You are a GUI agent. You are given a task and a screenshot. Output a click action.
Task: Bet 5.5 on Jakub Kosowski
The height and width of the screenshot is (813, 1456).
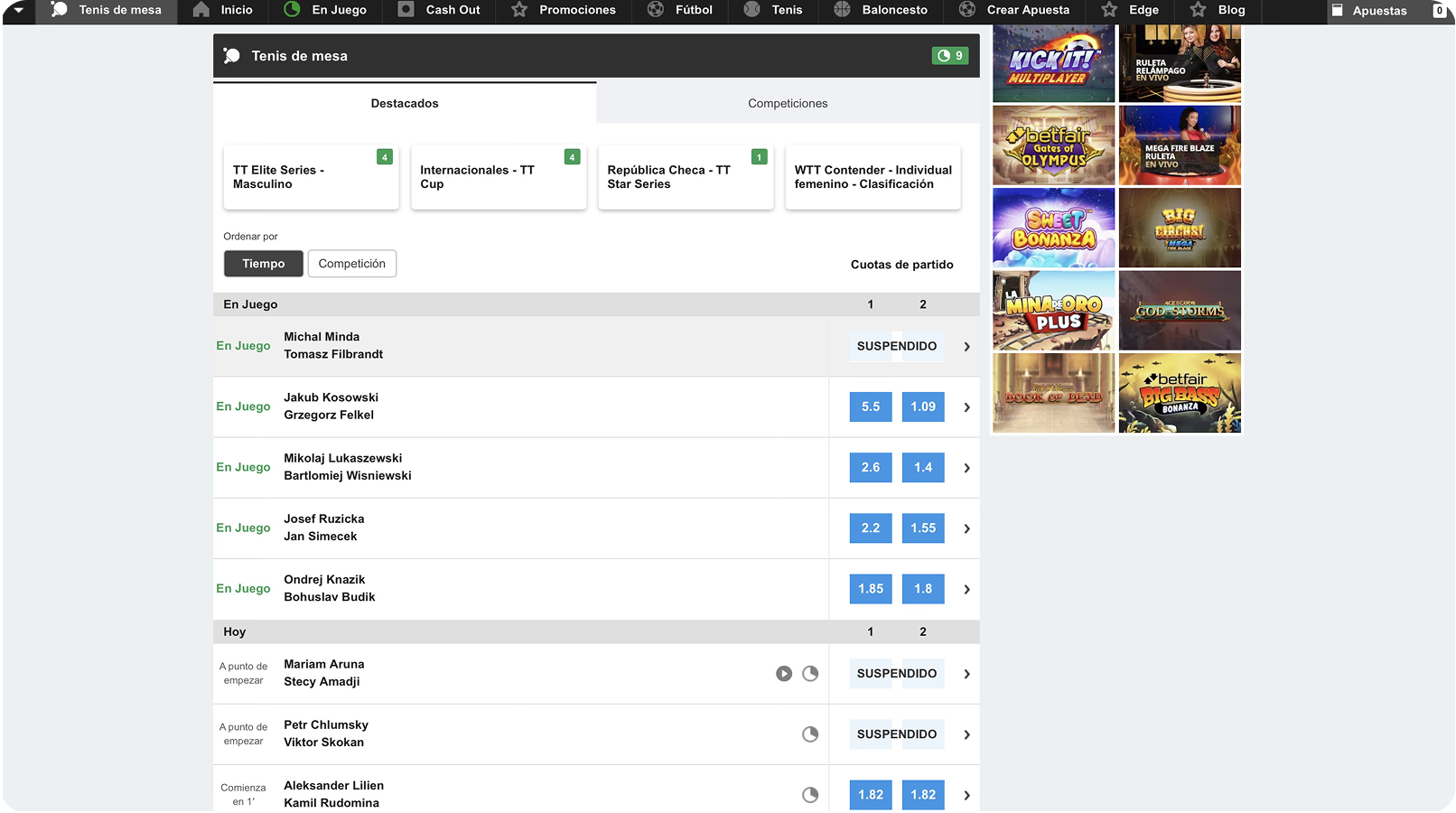tap(871, 407)
